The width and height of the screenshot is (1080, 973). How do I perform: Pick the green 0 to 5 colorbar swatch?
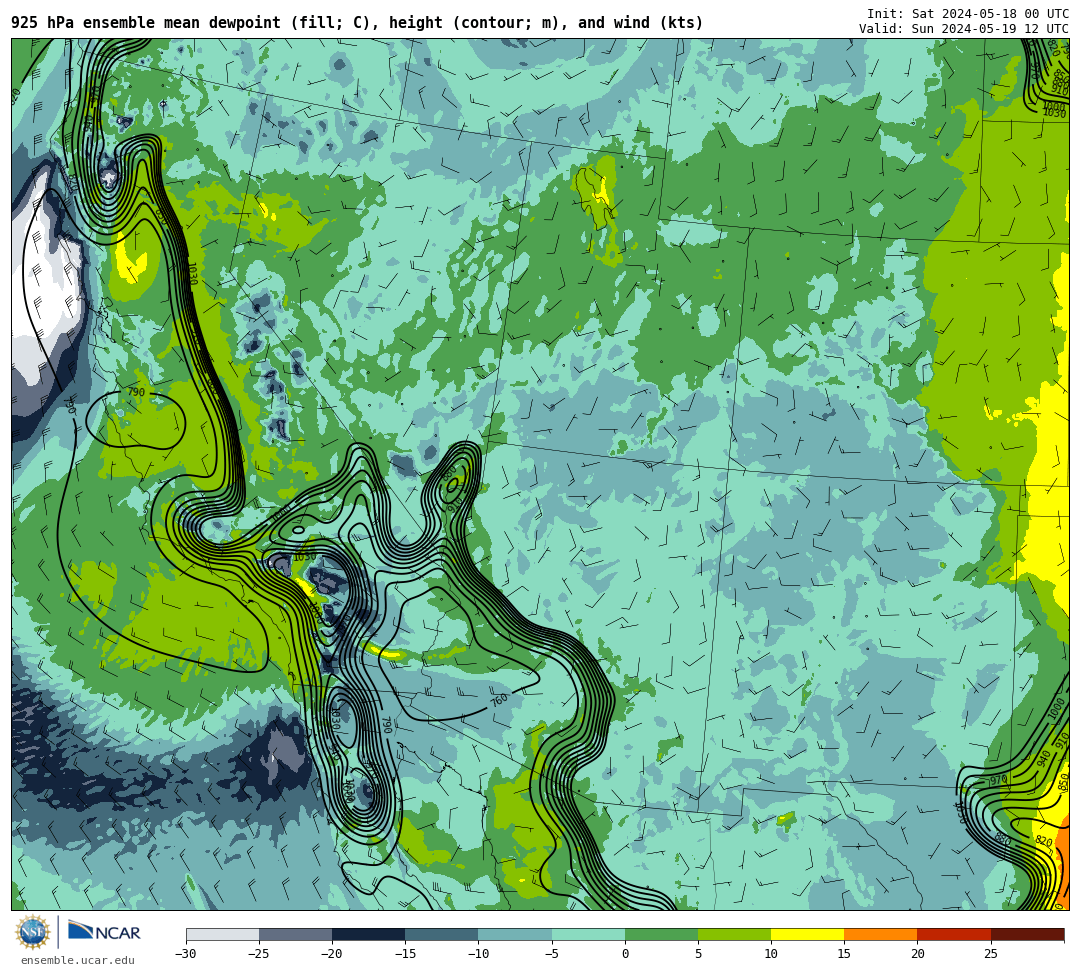tap(661, 934)
